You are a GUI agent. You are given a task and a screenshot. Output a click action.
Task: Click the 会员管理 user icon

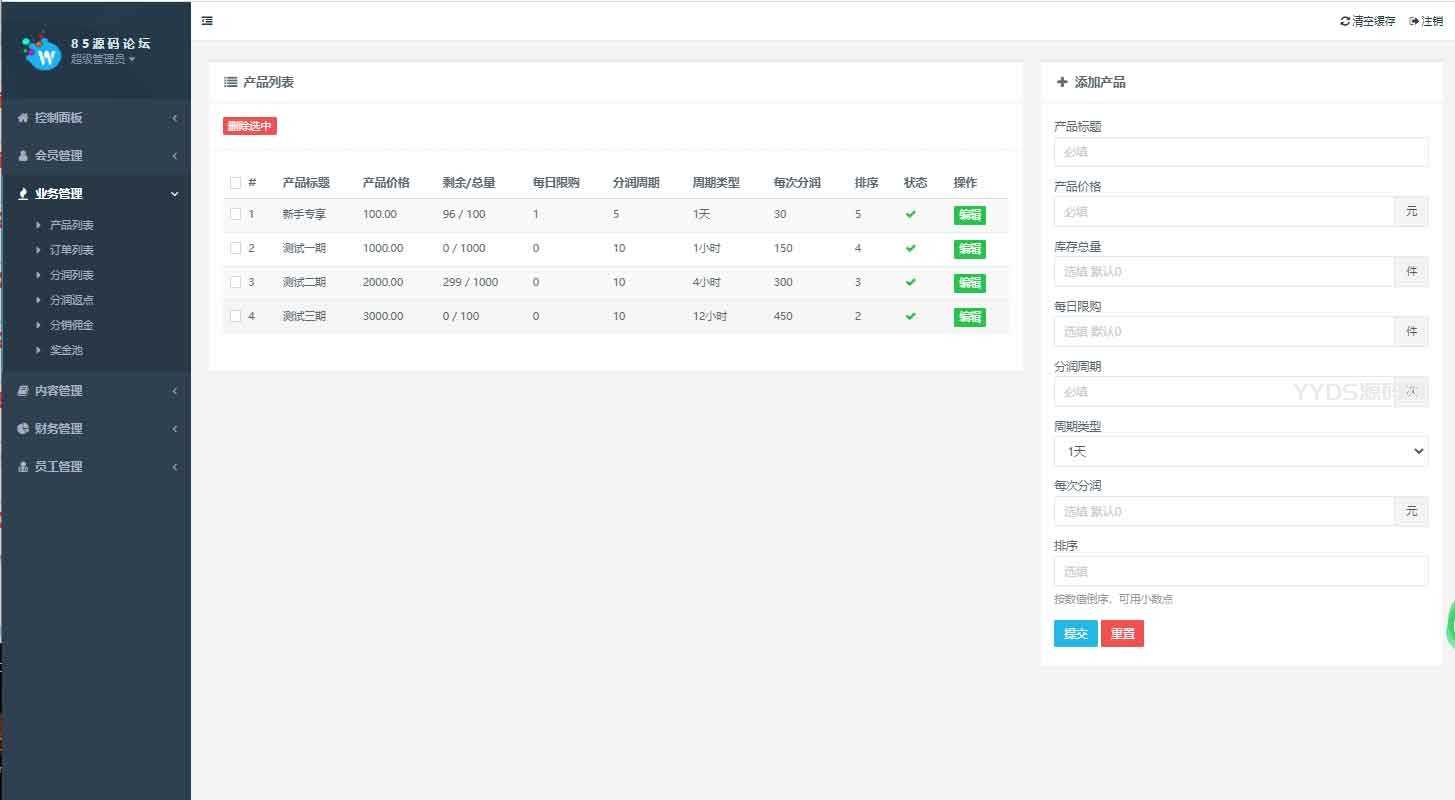(x=23, y=155)
